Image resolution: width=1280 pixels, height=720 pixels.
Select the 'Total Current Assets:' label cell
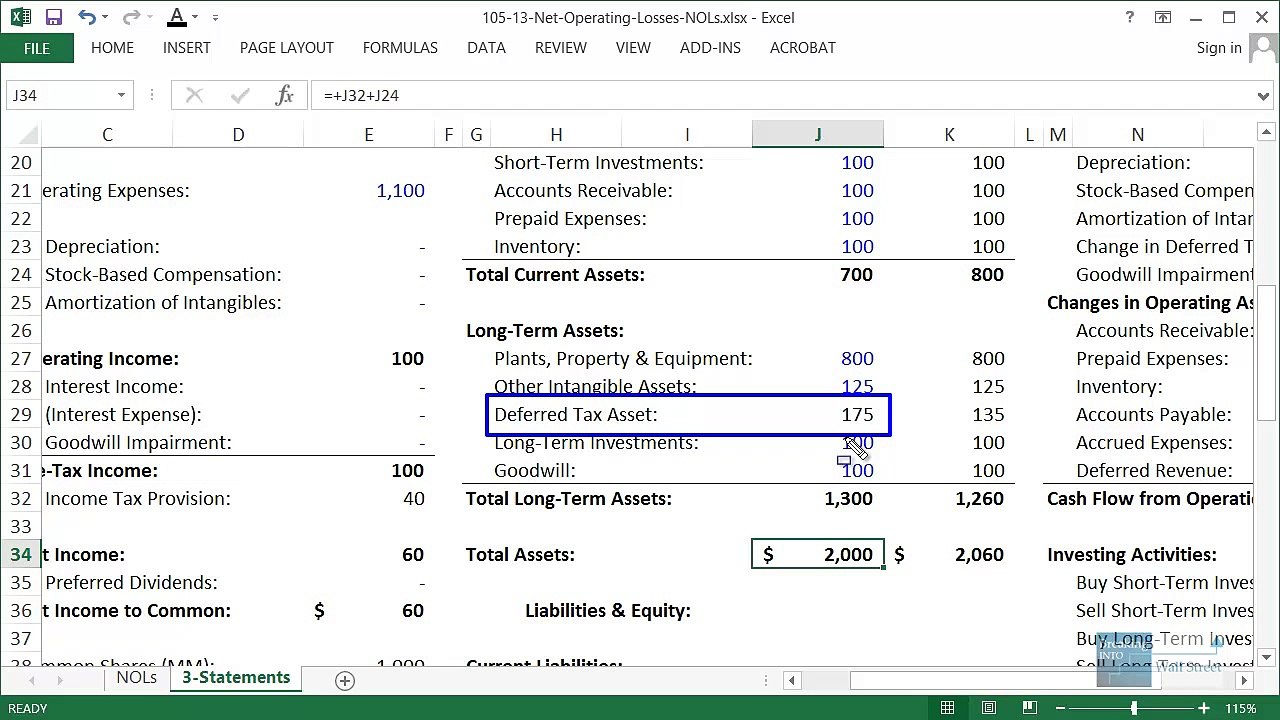(555, 275)
